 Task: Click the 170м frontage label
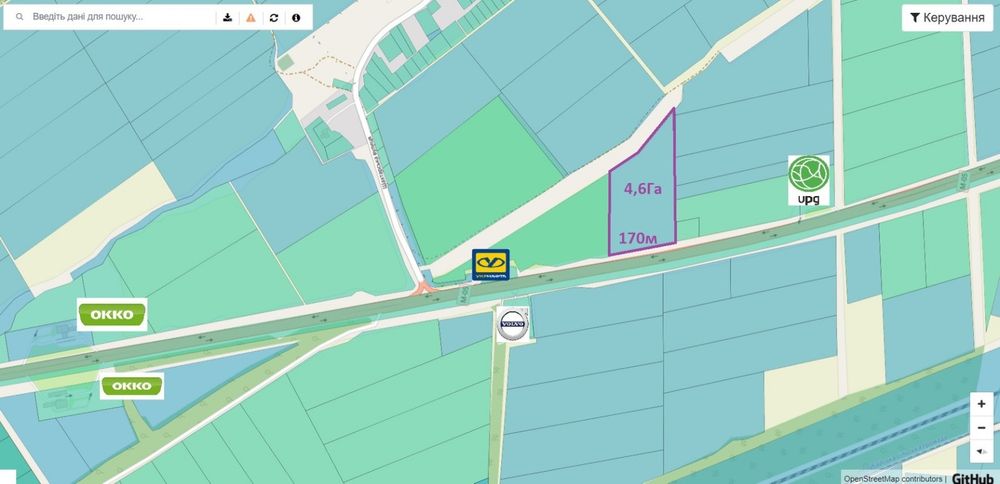(638, 238)
